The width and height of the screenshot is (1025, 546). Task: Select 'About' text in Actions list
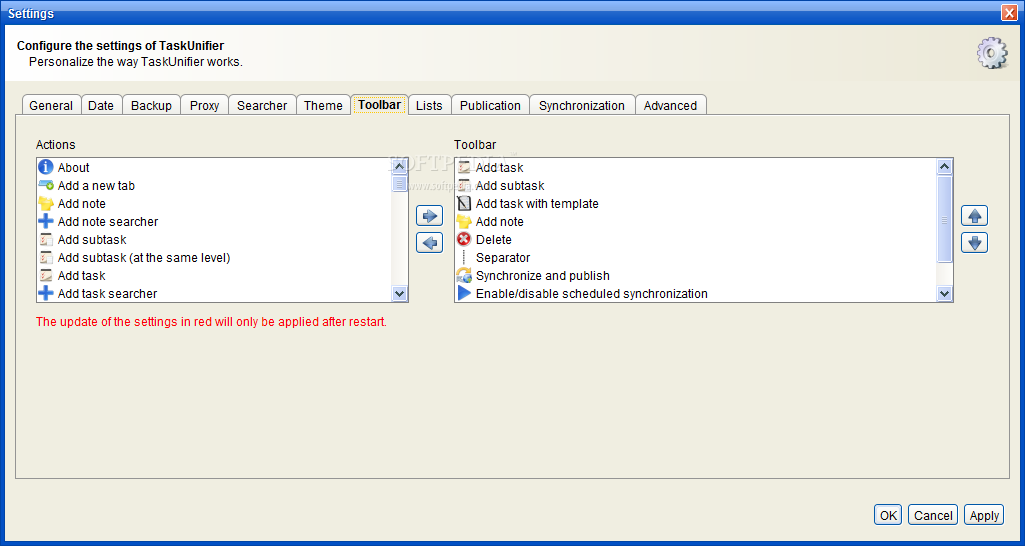click(x=73, y=167)
